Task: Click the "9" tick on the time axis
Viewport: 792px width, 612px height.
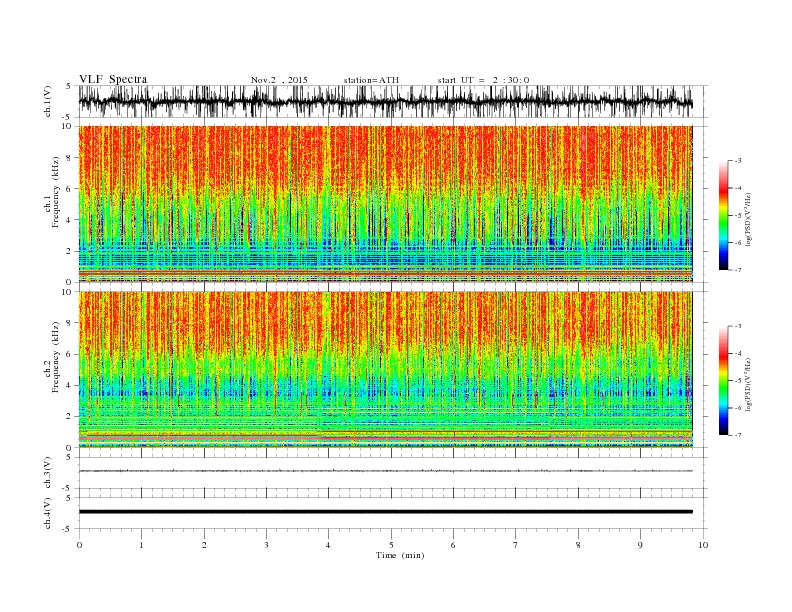Action: (640, 545)
